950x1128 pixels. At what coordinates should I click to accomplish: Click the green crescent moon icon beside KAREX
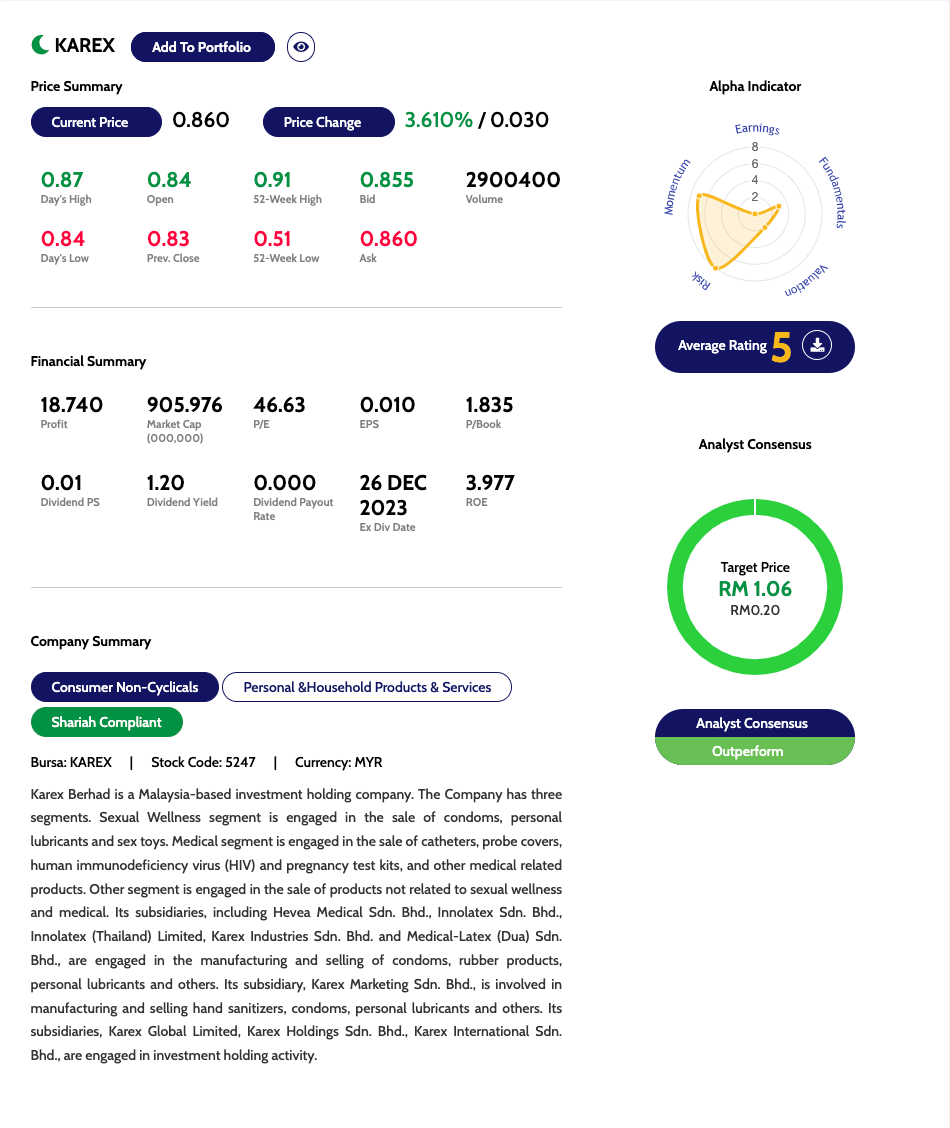point(40,45)
